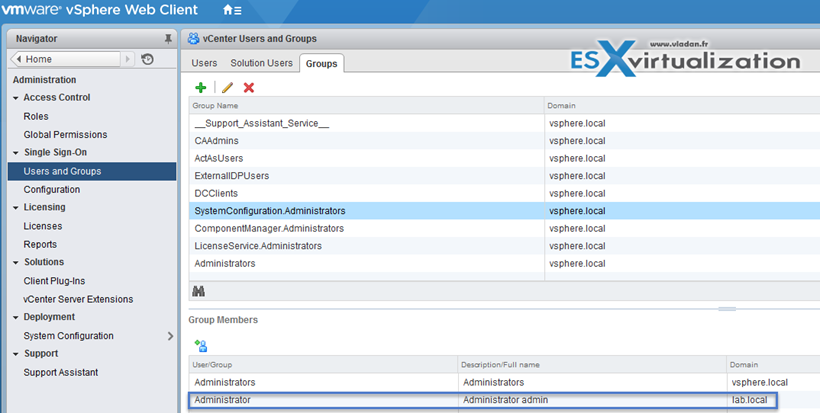
Task: Sort by Group Name column header
Action: tap(367, 106)
